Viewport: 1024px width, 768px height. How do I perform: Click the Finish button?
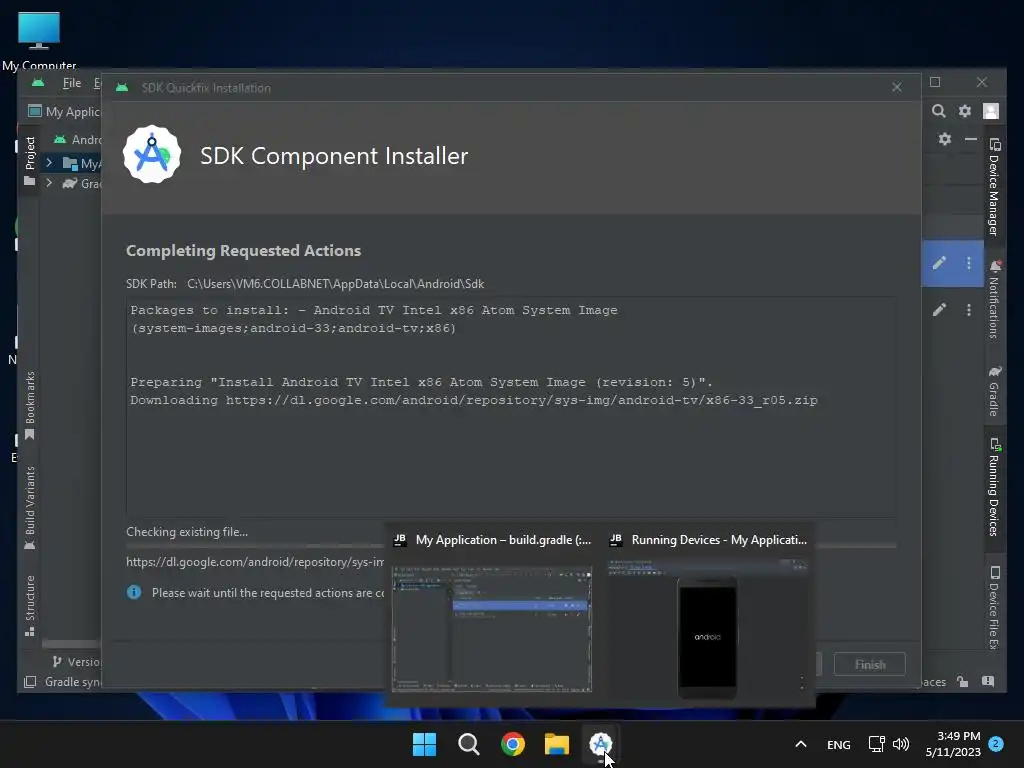870,664
